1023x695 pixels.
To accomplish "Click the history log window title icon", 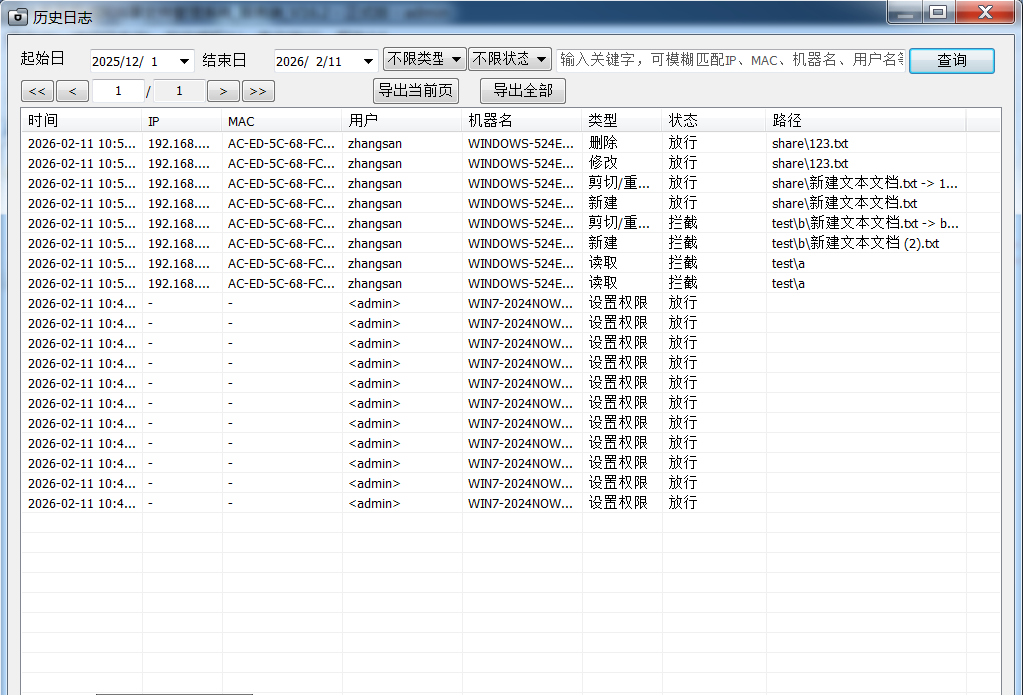I will coord(18,16).
